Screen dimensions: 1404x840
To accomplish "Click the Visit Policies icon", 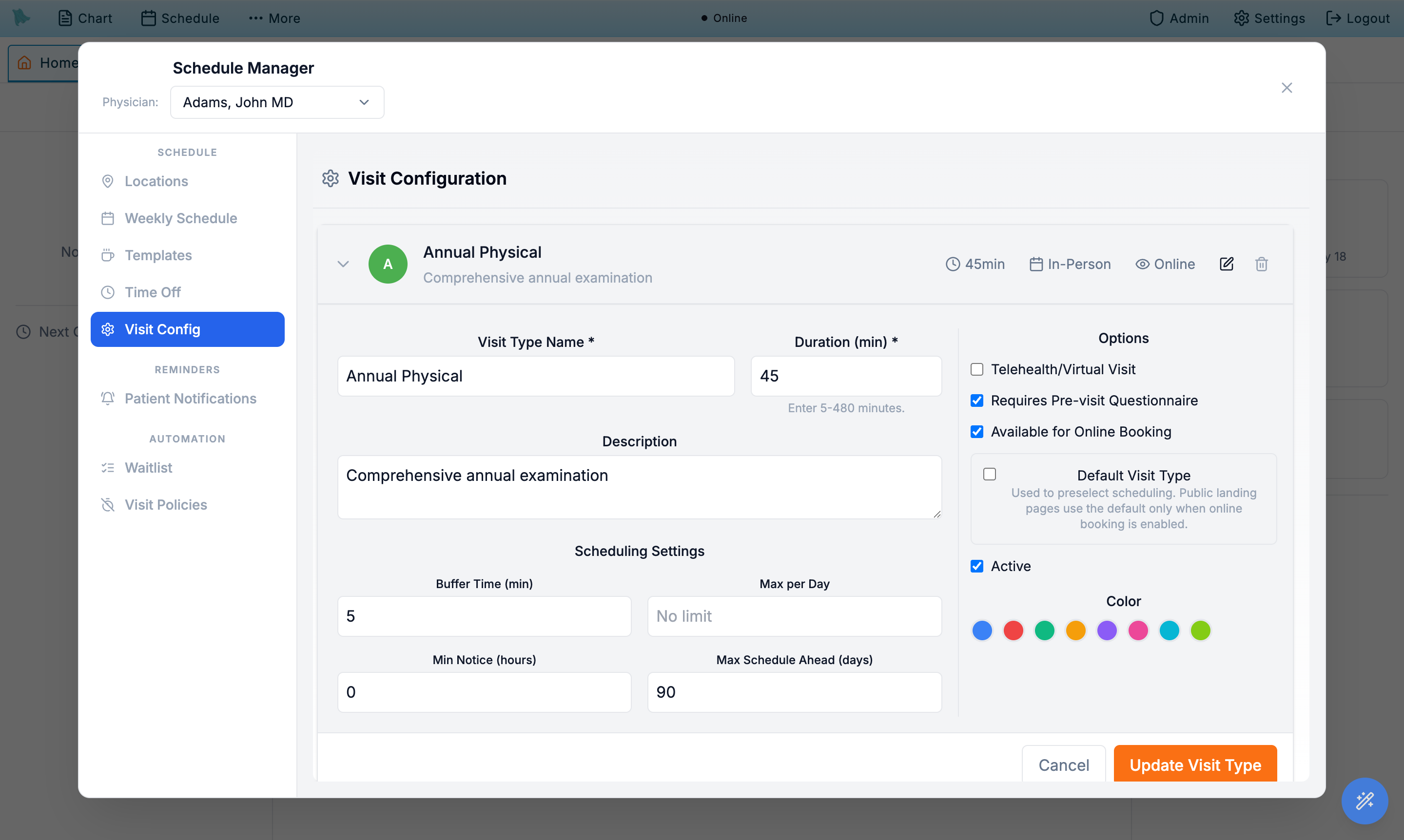I will (108, 505).
